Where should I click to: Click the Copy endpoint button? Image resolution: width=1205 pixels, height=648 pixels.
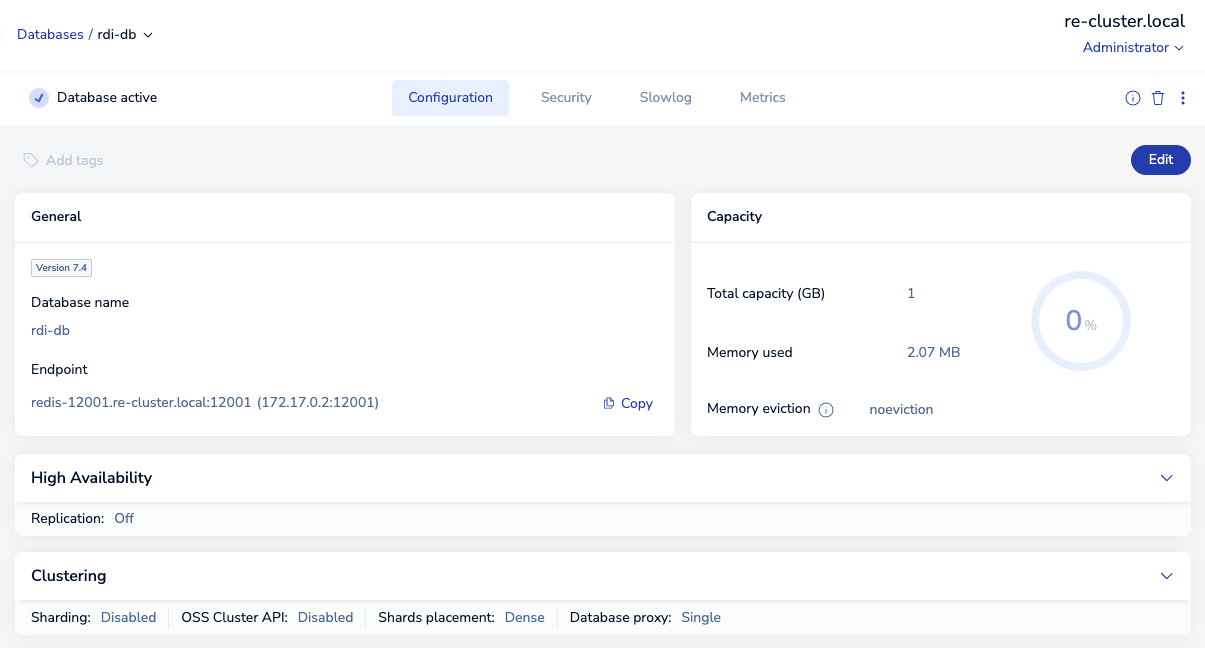pos(628,404)
